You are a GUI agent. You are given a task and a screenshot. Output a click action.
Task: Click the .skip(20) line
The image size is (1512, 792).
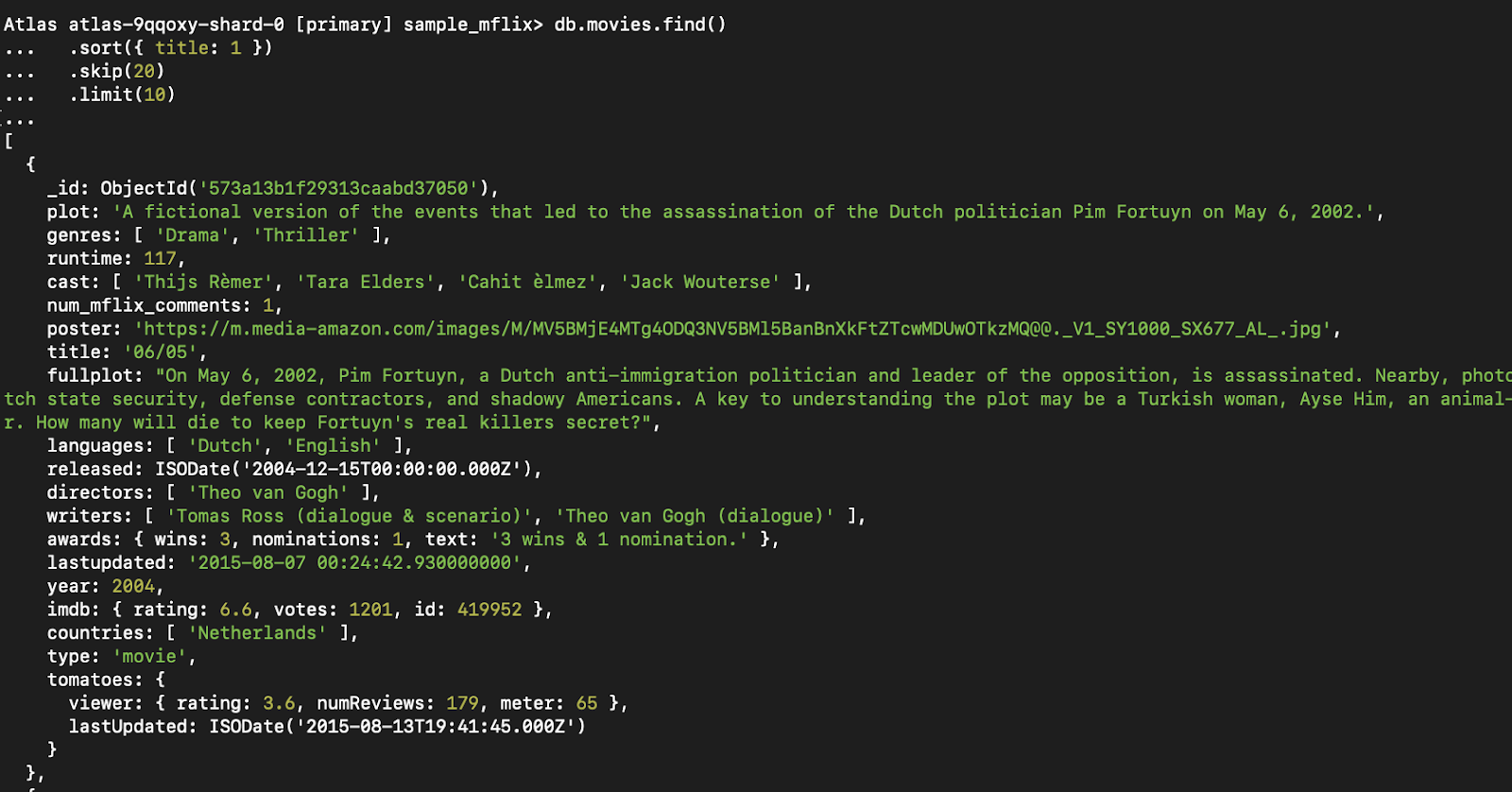point(116,72)
